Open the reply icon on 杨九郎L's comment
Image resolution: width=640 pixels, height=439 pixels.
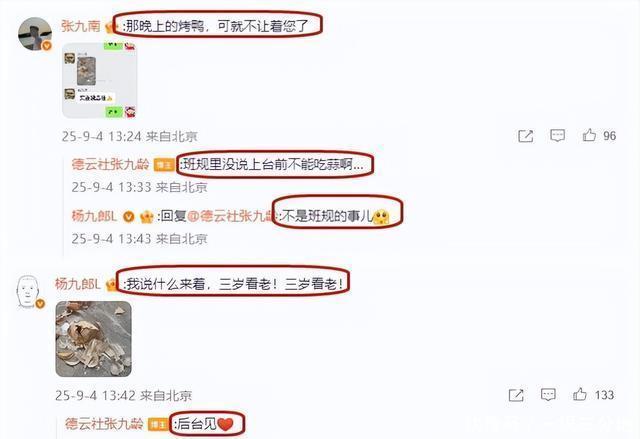(548, 395)
